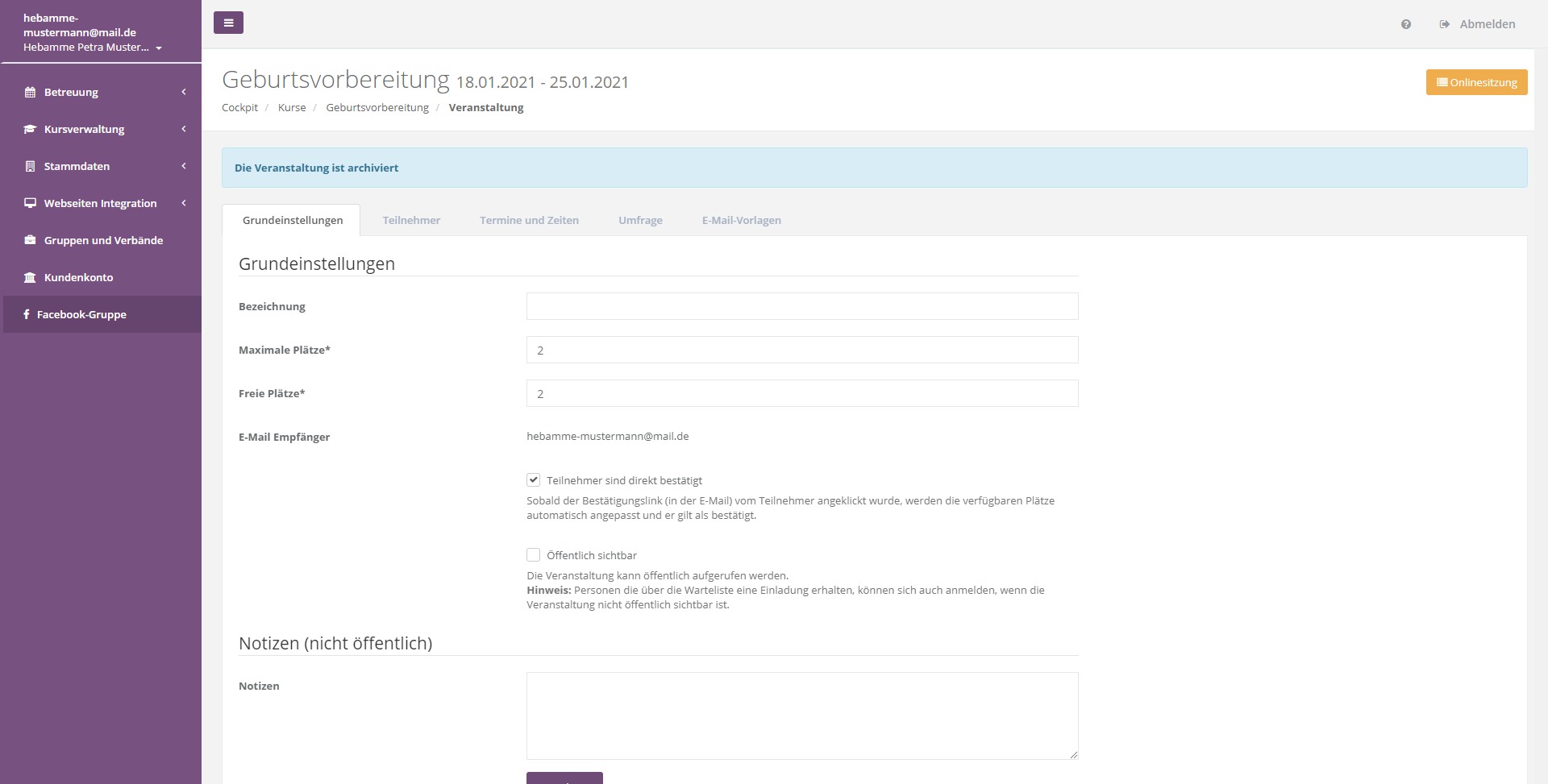Switch to the Teilnehmer tab
1548x784 pixels.
[411, 220]
